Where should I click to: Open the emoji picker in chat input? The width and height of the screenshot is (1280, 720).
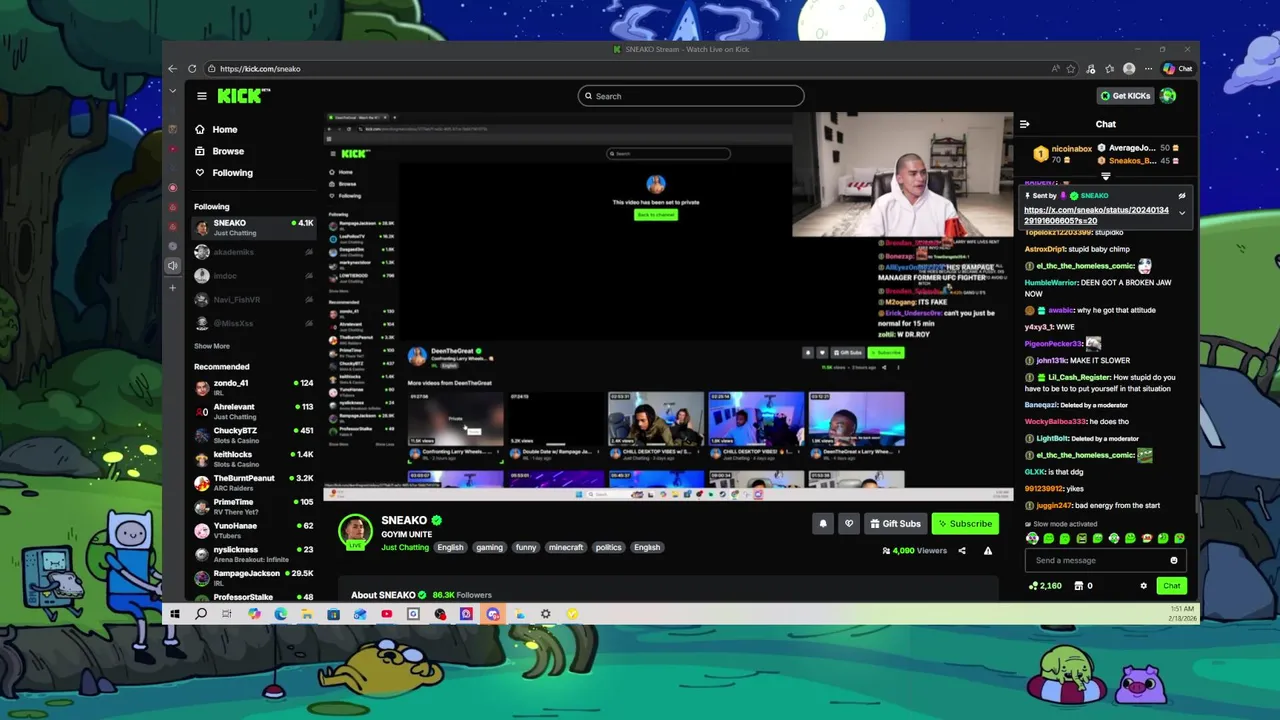pos(1174,561)
